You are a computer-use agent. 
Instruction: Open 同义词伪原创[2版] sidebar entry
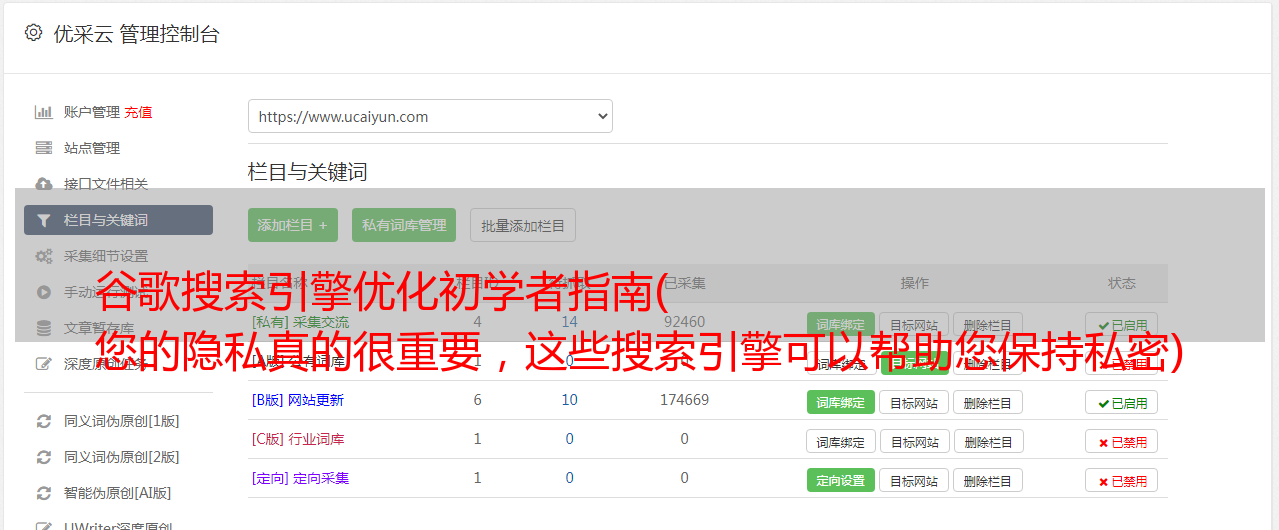point(122,457)
